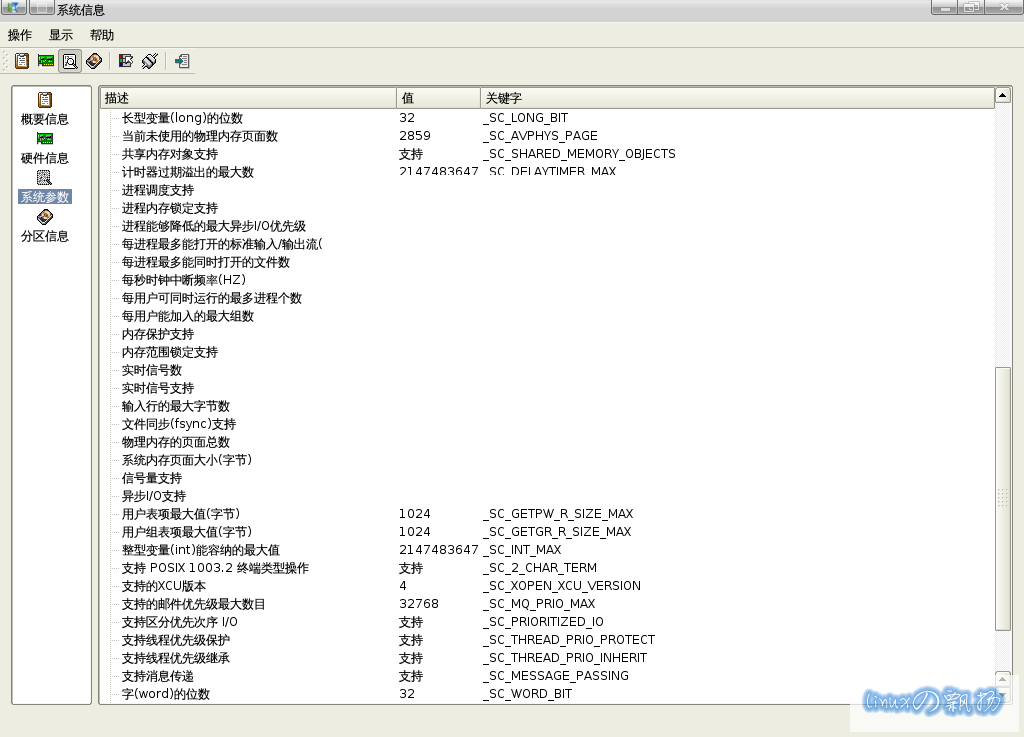
Task: Switch to 分区信息 in the sidebar
Action: pos(45,226)
